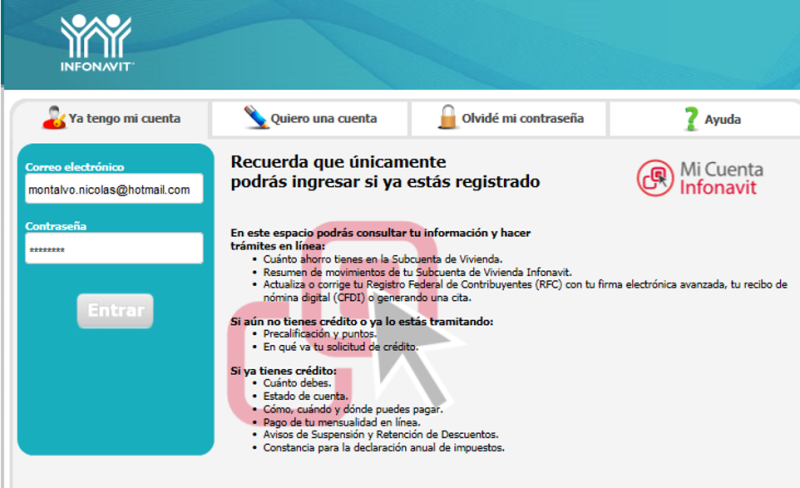Click text 'Cuánto ahorro tienes en la Subcuenta'
800x488 pixels.
[353, 259]
